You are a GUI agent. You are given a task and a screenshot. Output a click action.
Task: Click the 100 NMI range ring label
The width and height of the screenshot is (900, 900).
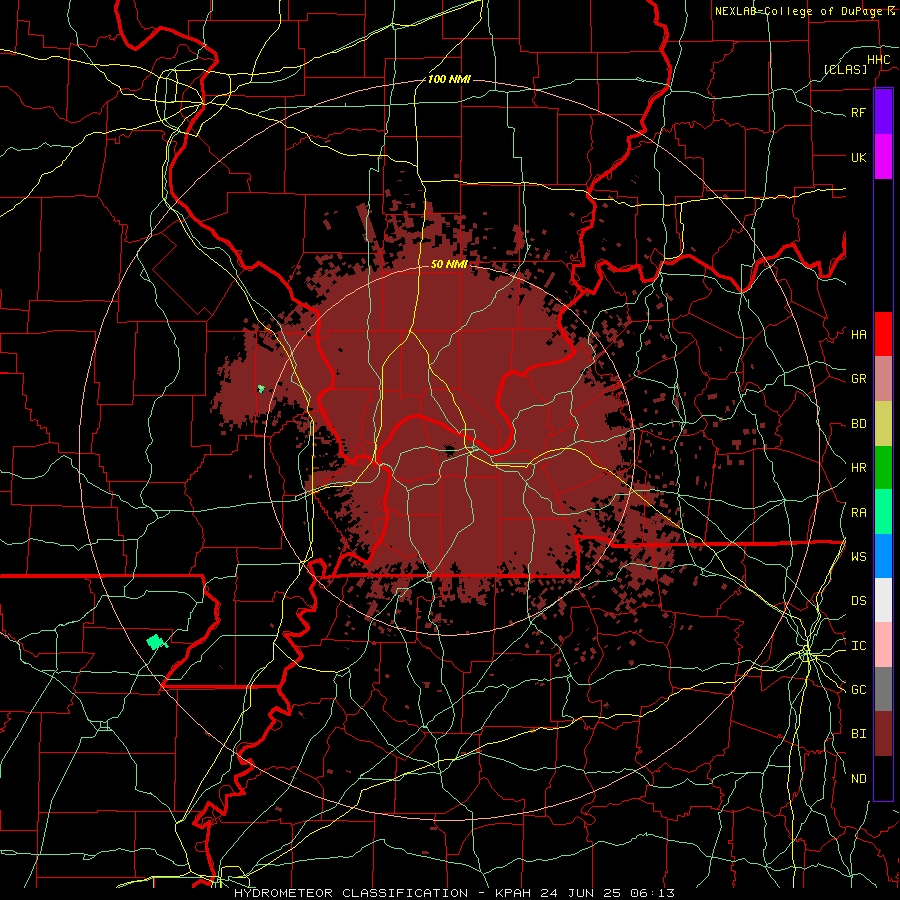pos(449,79)
